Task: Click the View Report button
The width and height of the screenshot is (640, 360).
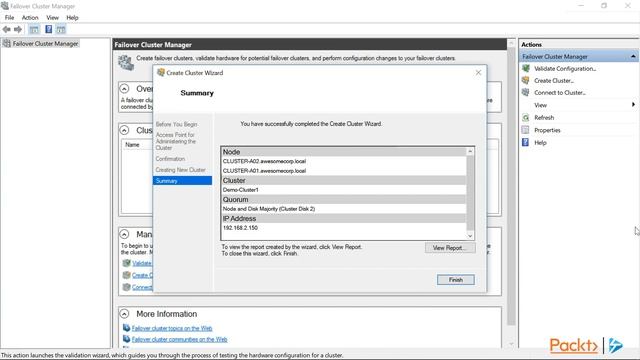Action: tap(450, 248)
